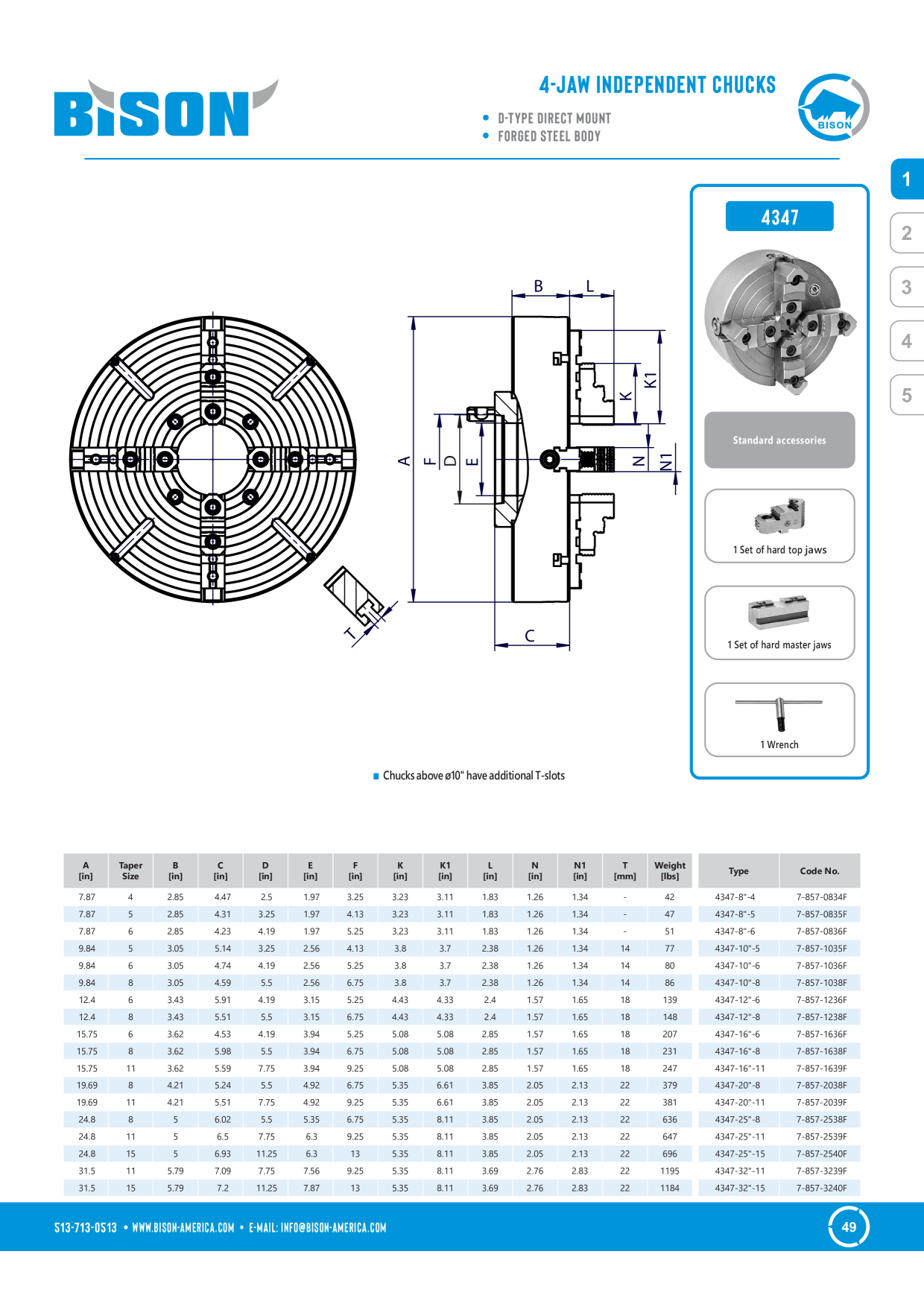Image resolution: width=924 pixels, height=1307 pixels.
Task: Click type cell 4347-10"-5
Action: click(x=737, y=949)
